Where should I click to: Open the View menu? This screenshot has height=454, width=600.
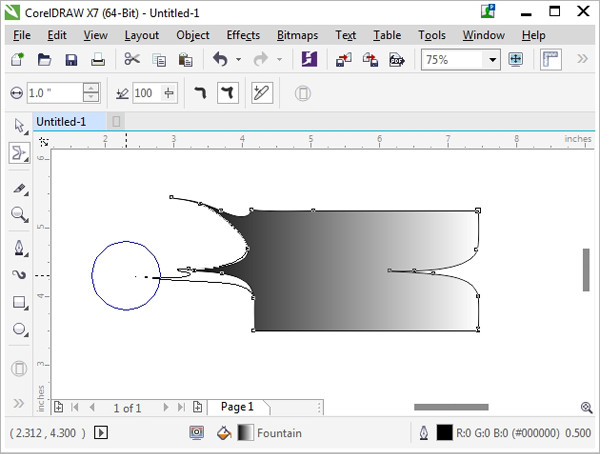click(96, 35)
